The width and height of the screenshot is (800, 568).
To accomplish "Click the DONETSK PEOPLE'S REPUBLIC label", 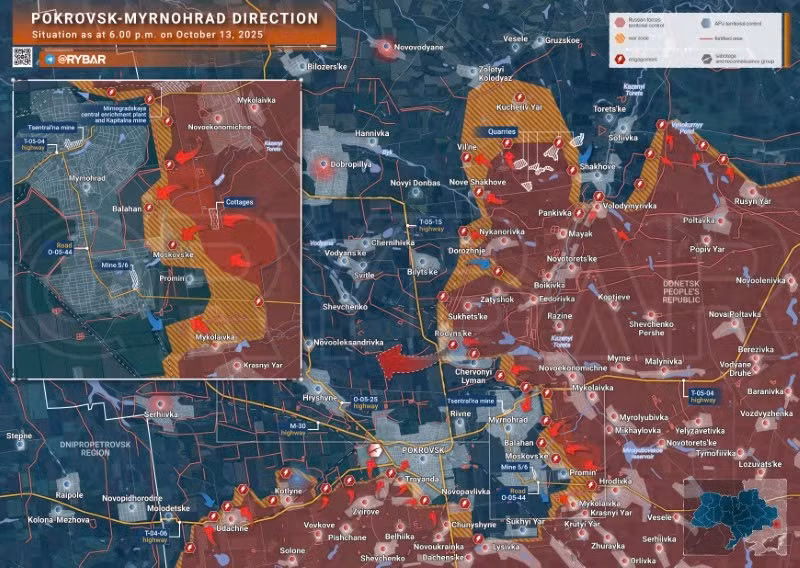I will (x=682, y=291).
